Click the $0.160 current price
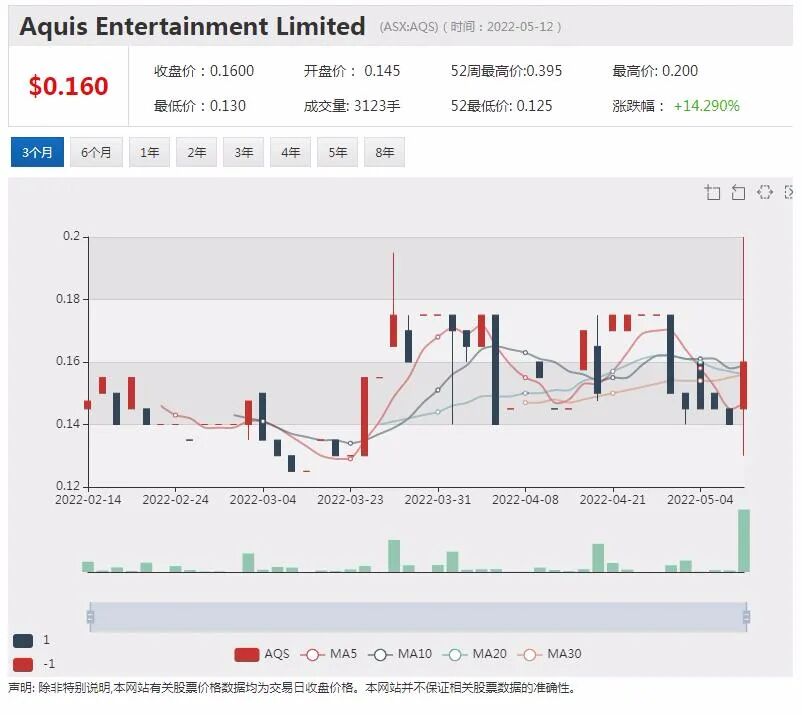This screenshot has height=715, width=802. [x=68, y=86]
